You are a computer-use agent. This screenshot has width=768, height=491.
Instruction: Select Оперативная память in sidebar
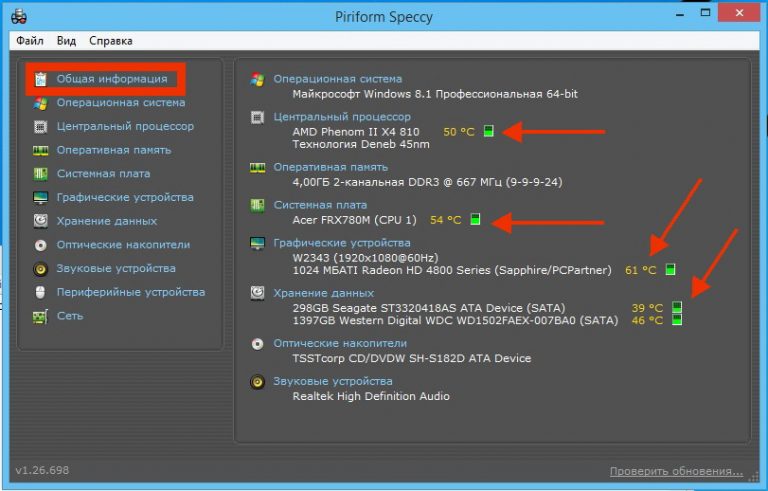tap(114, 150)
